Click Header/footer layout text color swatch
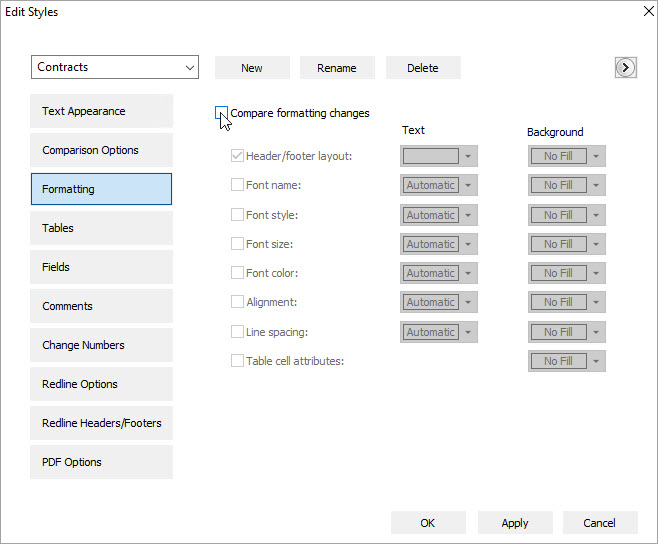Viewport: 658px width, 544px height. coord(431,156)
